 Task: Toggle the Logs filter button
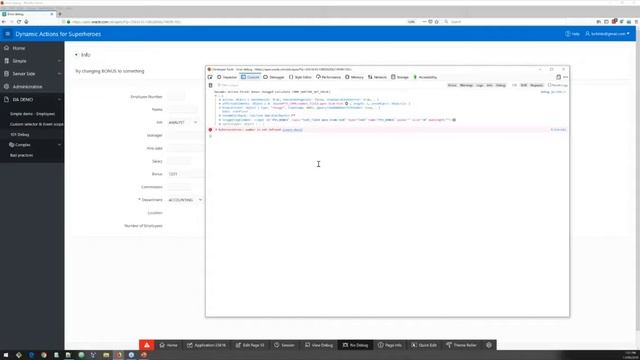[480, 85]
